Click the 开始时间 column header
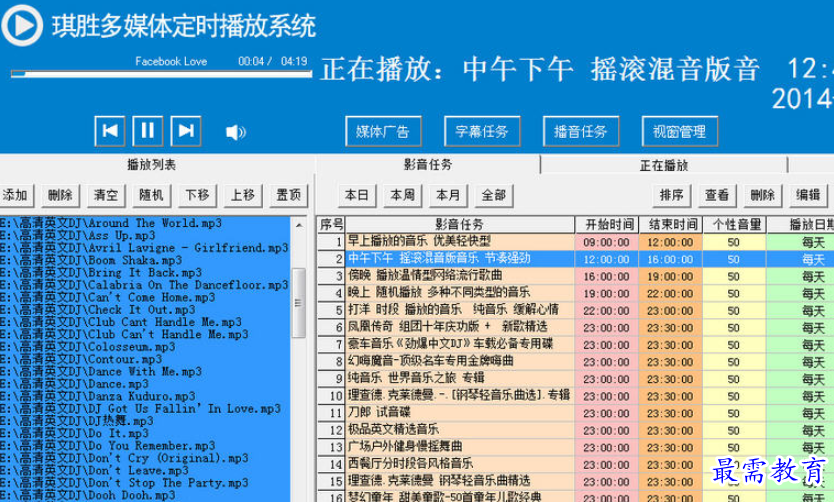 (607, 224)
